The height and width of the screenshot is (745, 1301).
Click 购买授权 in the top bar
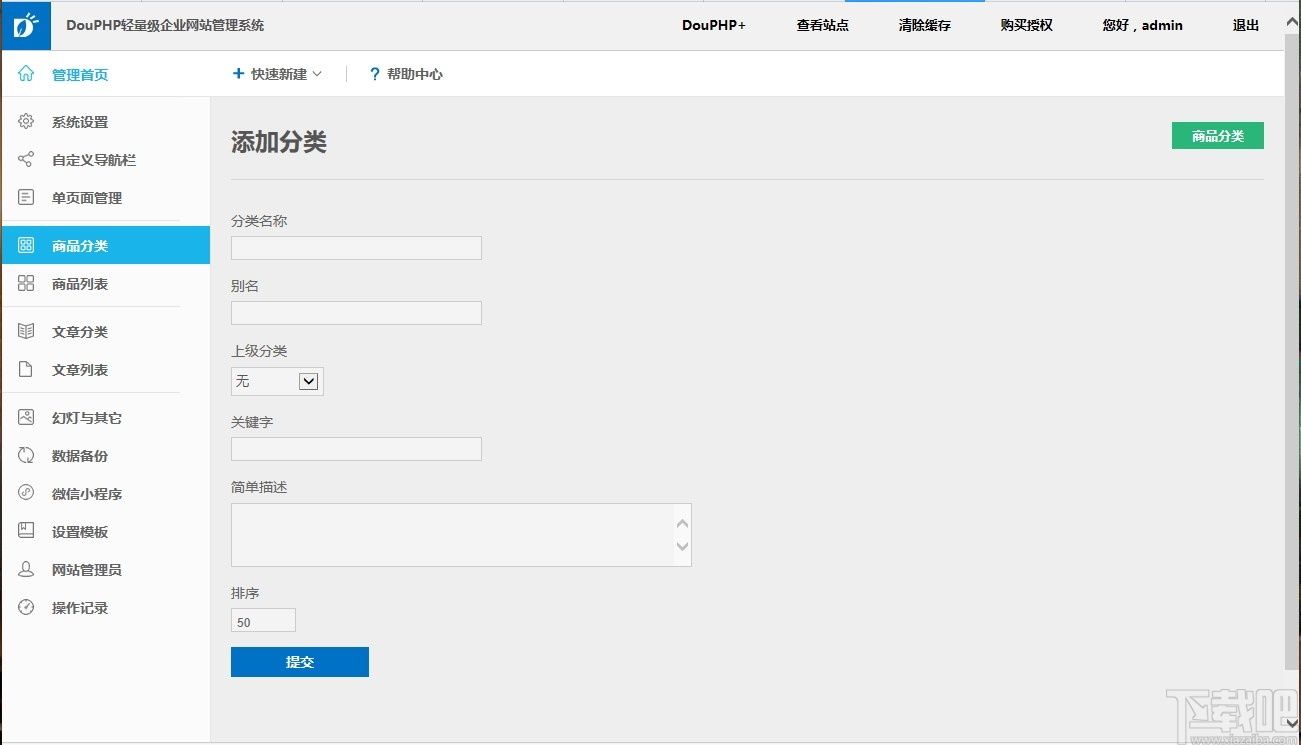[x=1027, y=26]
